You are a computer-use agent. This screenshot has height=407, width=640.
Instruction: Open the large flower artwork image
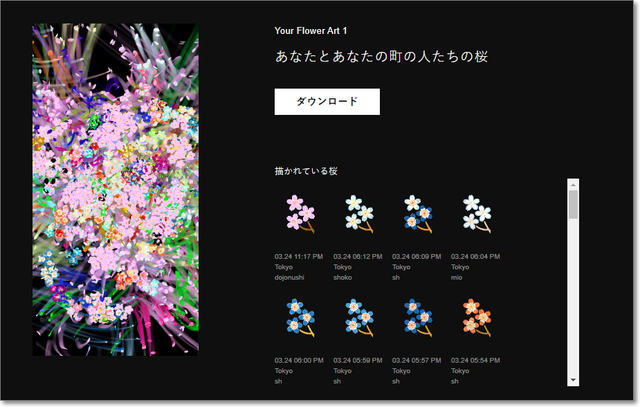tap(115, 190)
